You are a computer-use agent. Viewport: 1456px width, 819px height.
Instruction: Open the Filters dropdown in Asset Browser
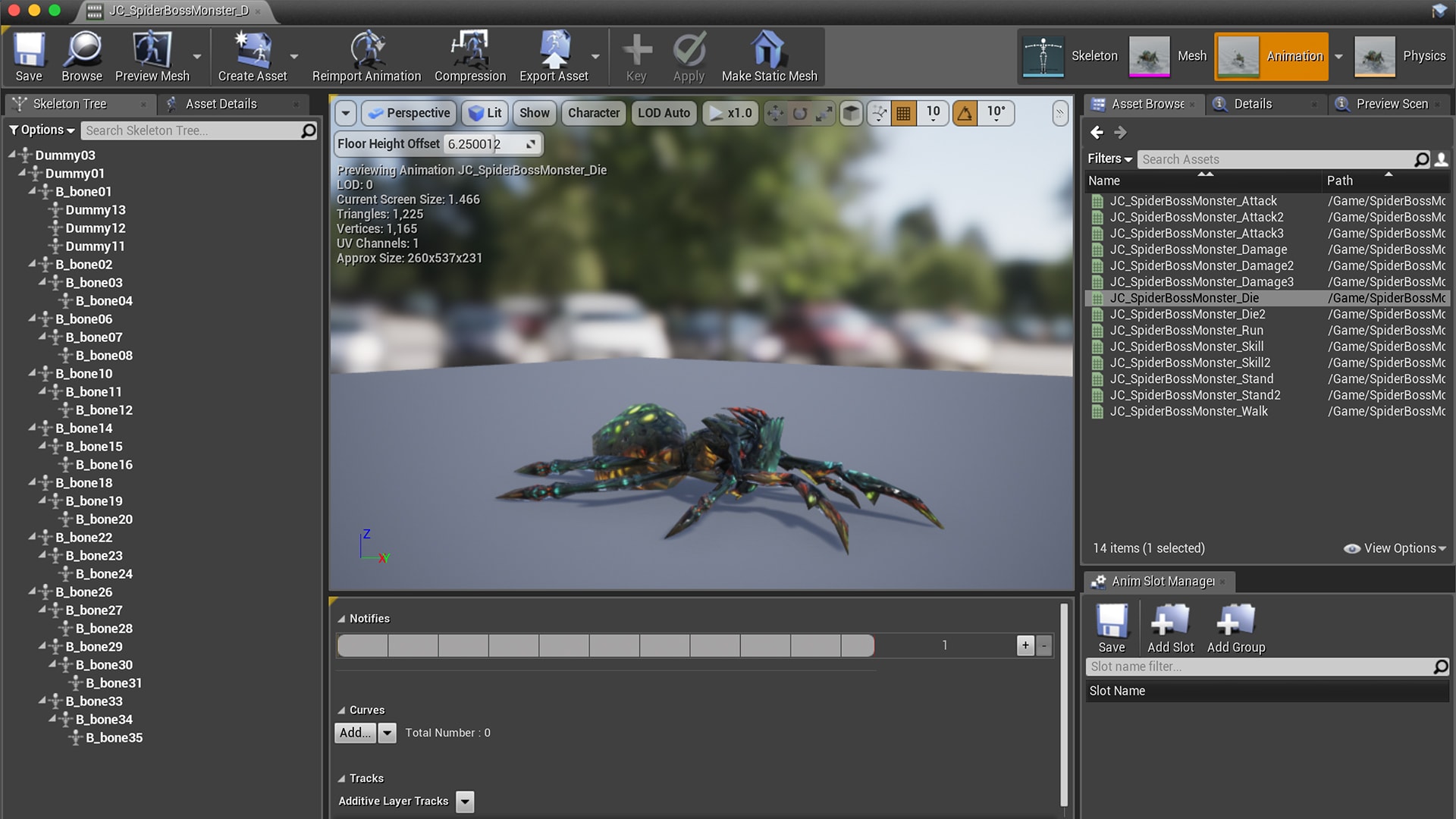point(1108,158)
